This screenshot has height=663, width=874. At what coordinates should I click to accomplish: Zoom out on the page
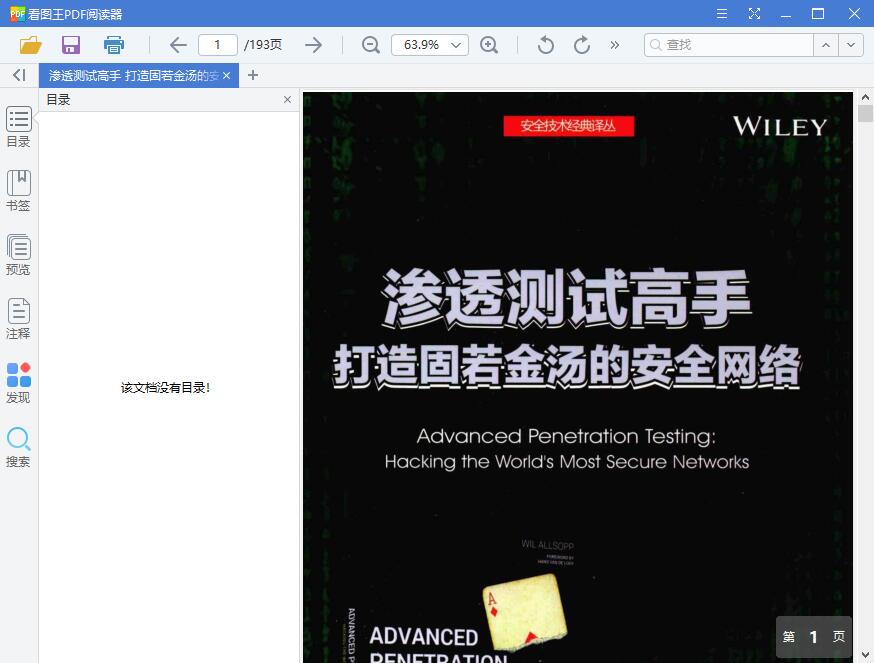click(370, 45)
